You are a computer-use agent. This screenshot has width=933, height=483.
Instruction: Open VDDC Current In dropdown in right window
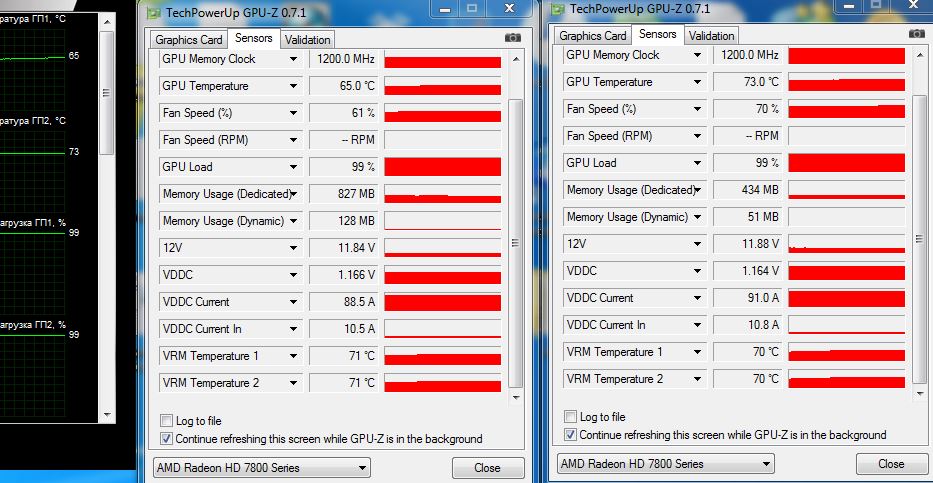pos(697,325)
